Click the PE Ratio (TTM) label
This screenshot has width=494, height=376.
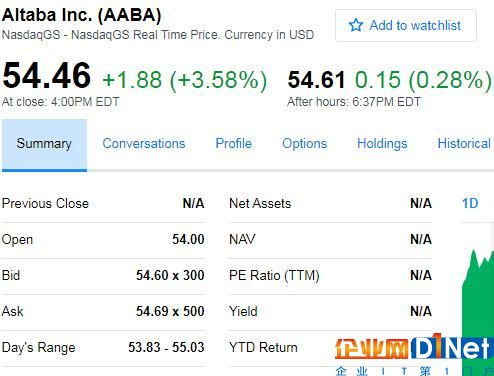pos(274,276)
